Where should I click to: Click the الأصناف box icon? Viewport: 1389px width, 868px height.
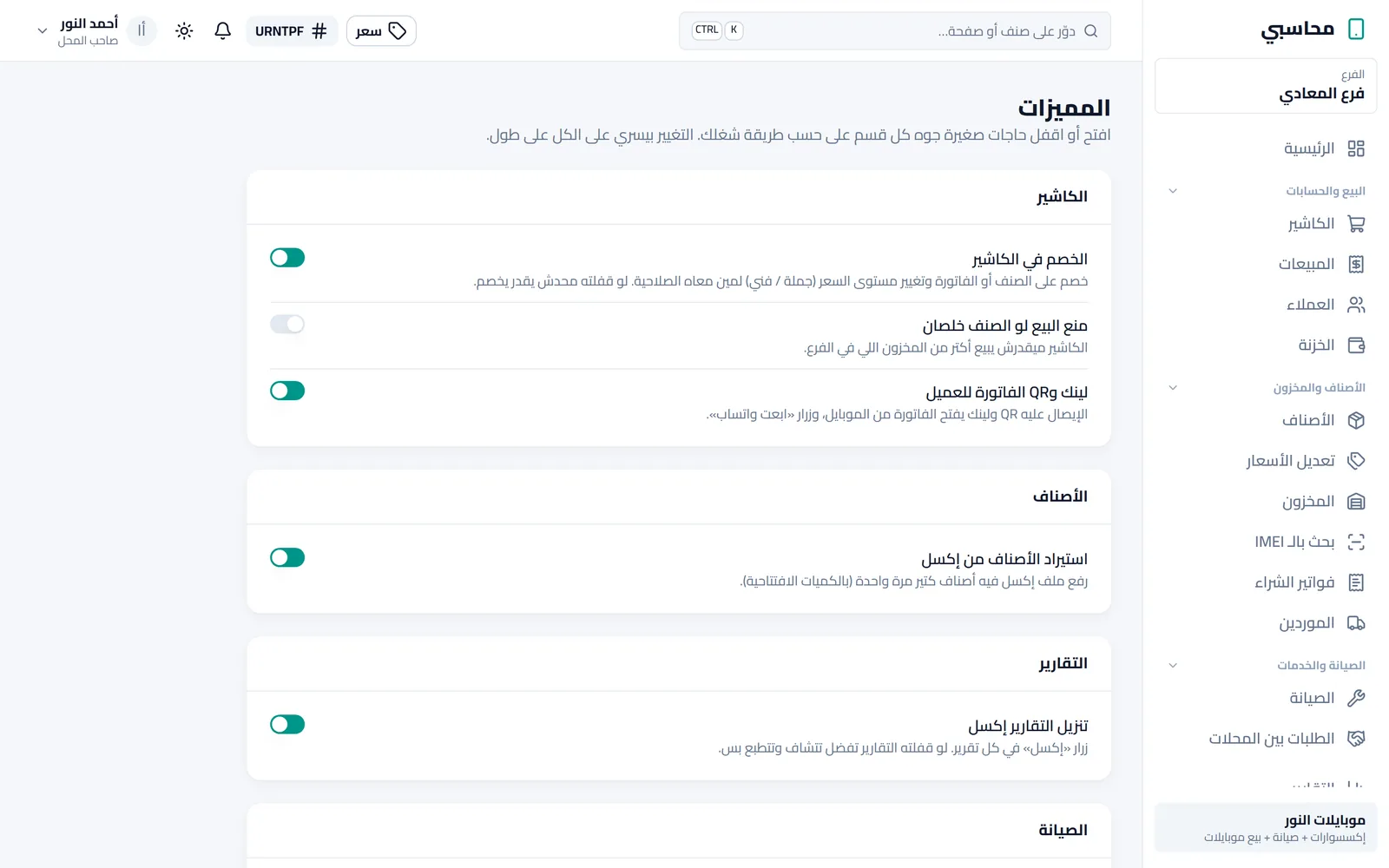coord(1356,420)
